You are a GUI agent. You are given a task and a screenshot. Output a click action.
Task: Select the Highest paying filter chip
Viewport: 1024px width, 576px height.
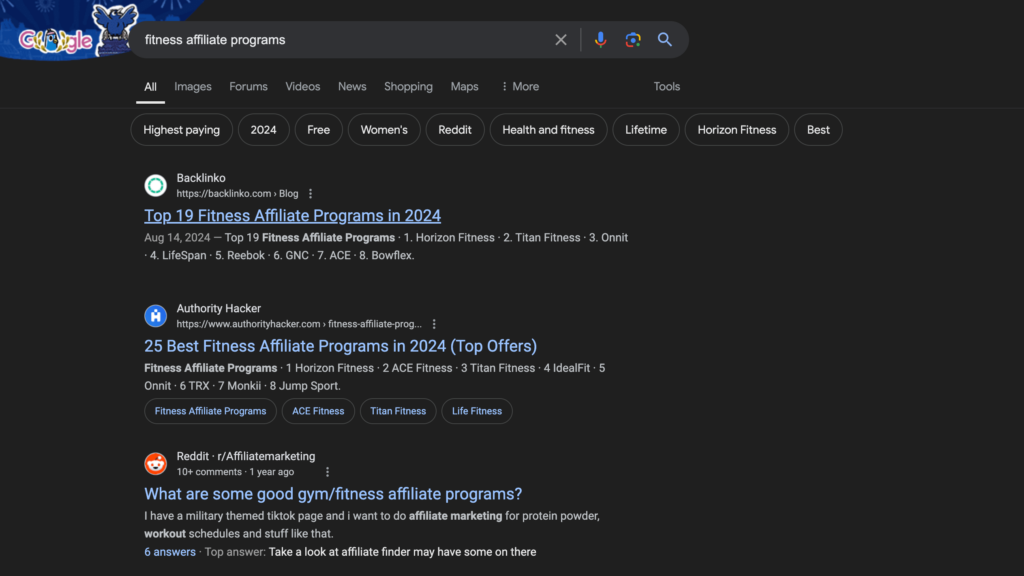(x=182, y=130)
